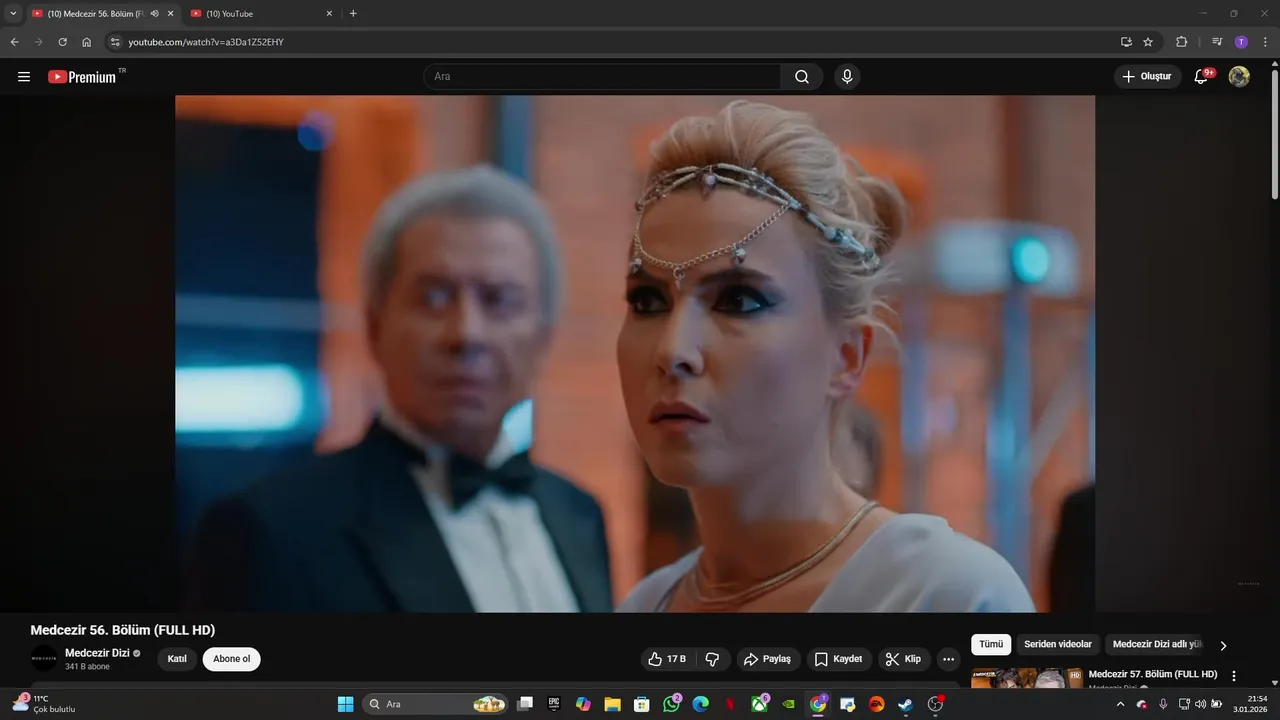
Task: Open the weather widget 11°C Çok bulutlu
Action: [x=44, y=704]
